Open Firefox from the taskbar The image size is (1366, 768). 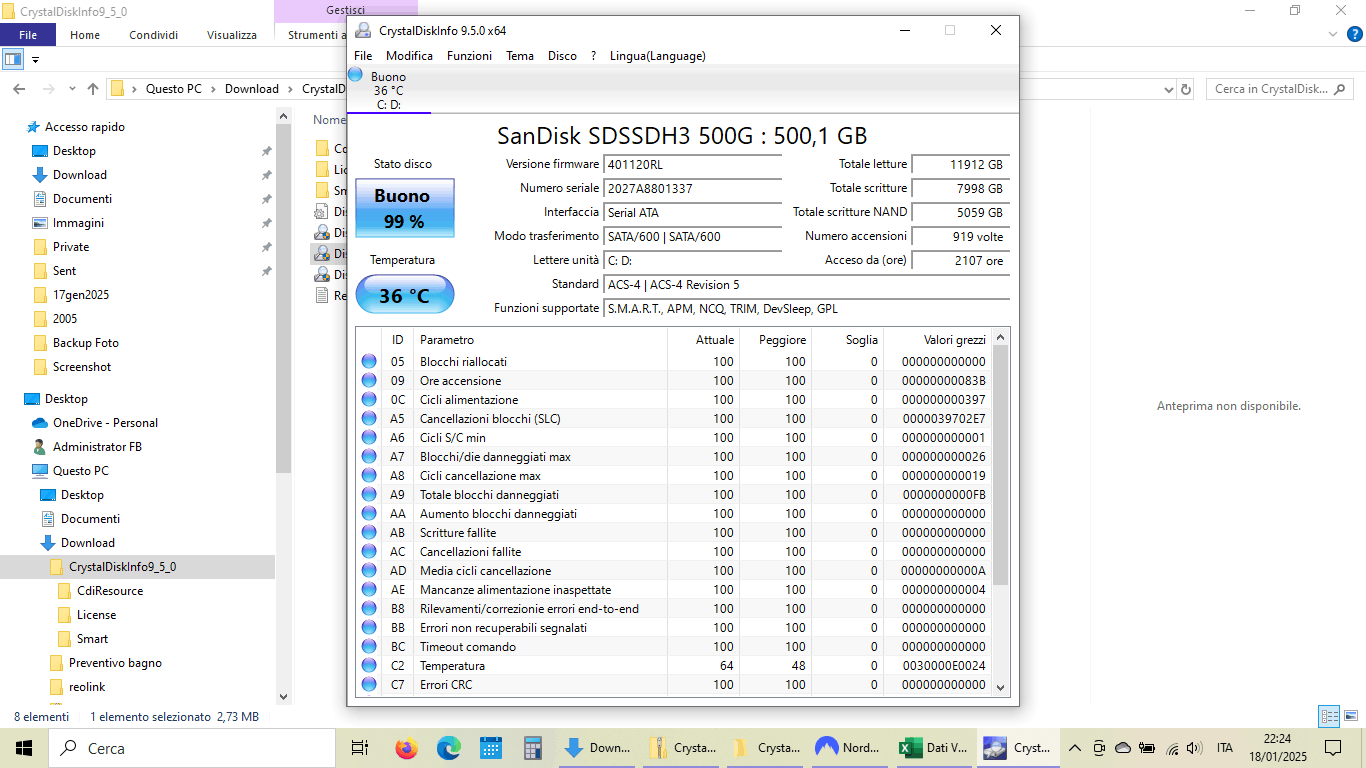click(406, 748)
